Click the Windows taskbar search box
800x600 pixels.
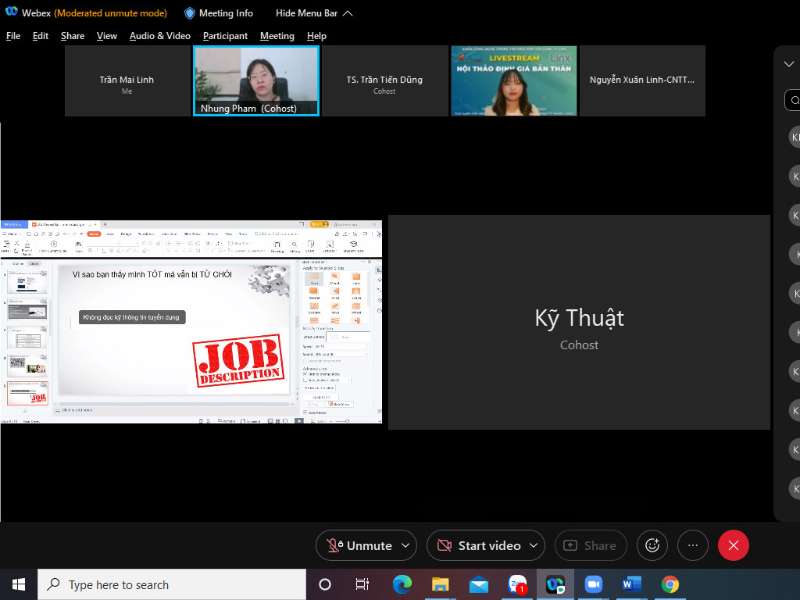click(x=170, y=584)
